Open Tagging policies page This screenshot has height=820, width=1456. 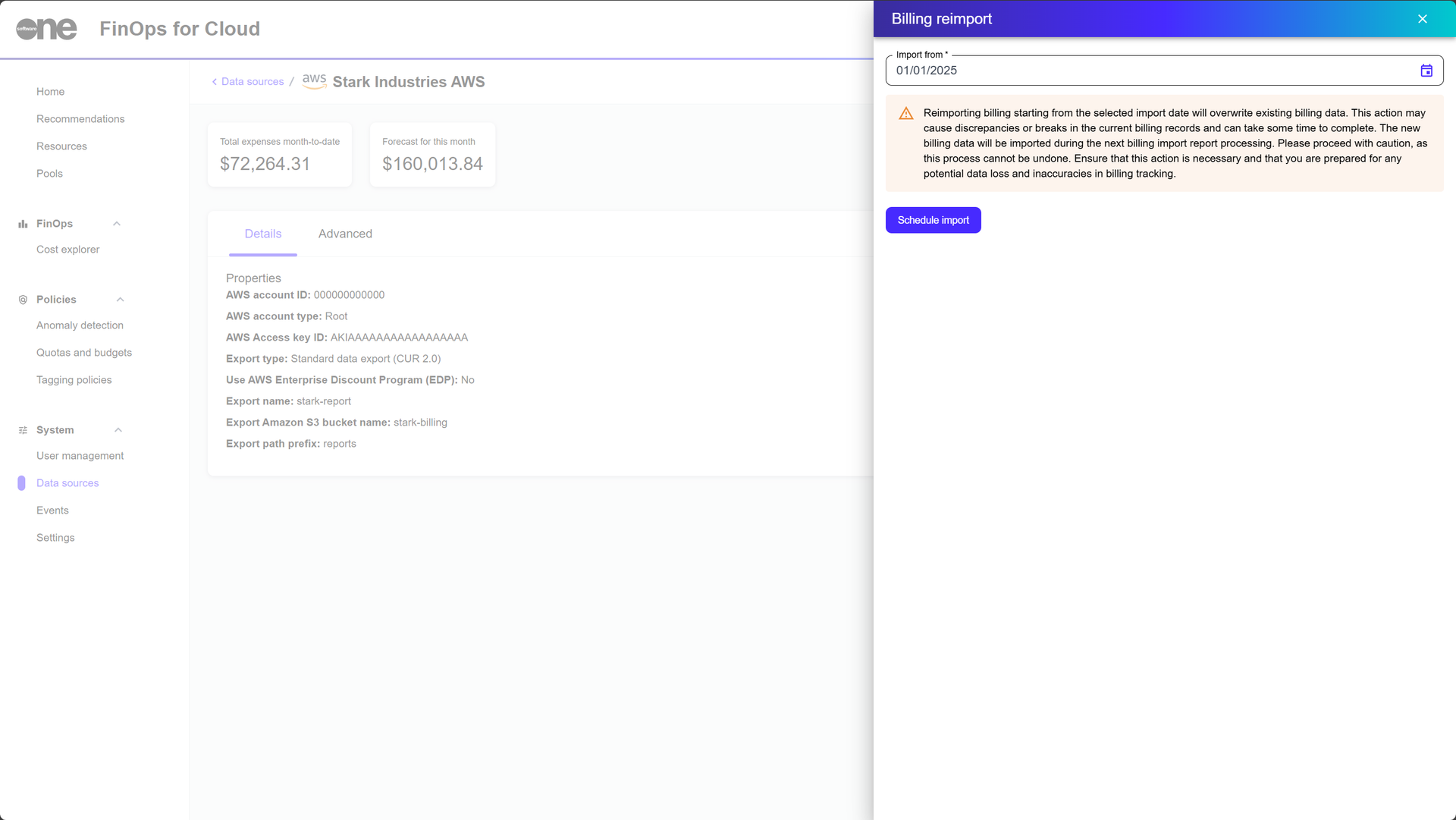(x=74, y=380)
